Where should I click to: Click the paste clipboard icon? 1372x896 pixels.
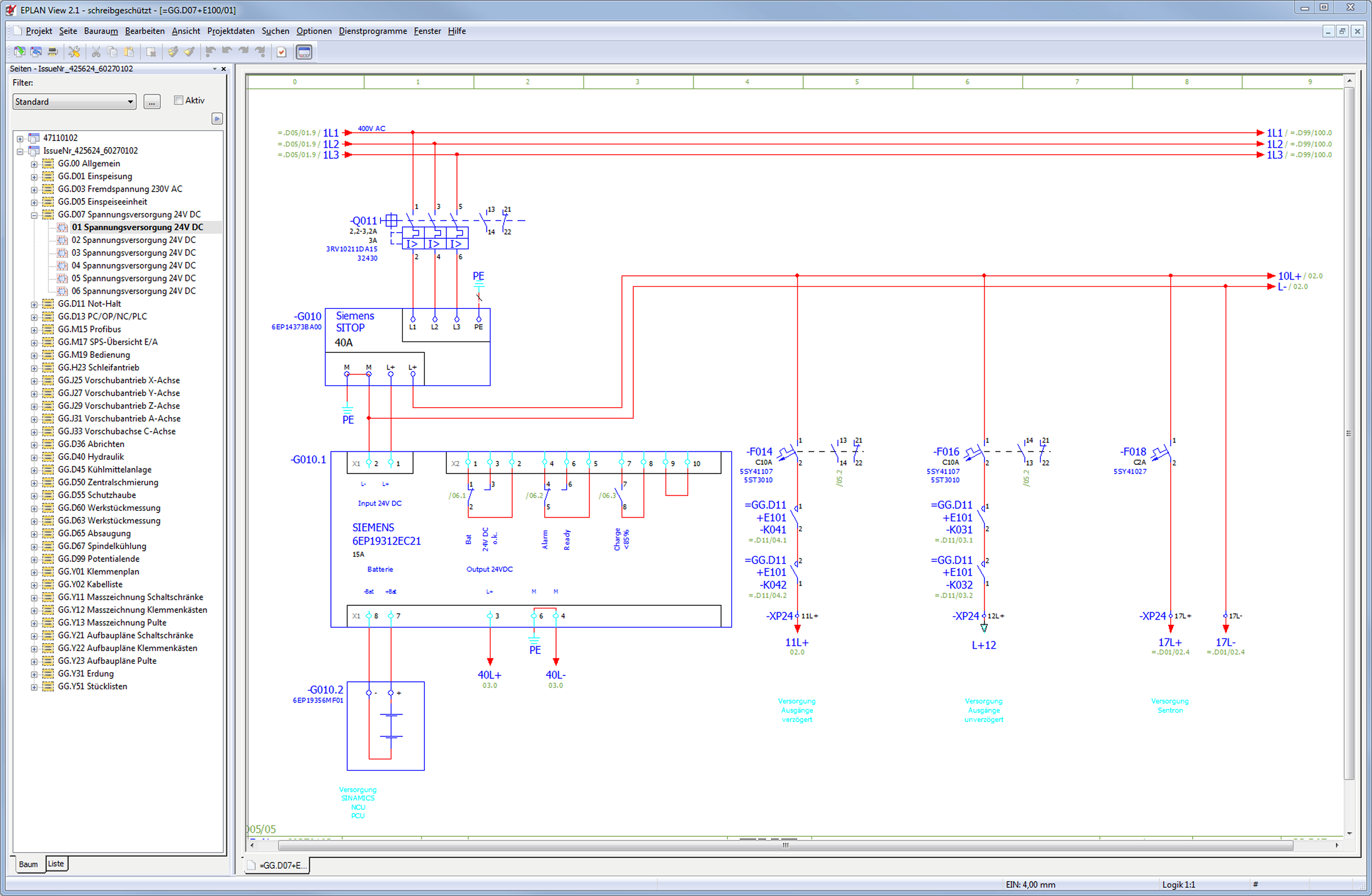pos(129,52)
